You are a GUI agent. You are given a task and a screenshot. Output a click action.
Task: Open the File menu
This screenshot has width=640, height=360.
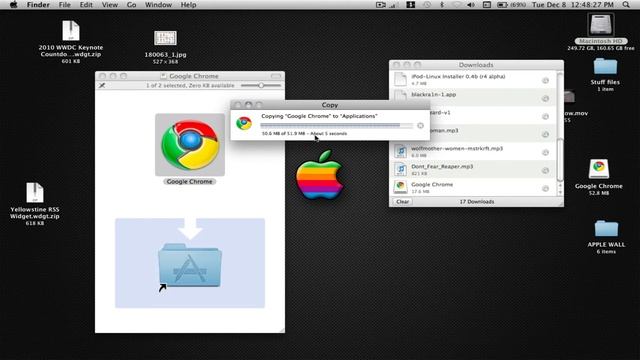point(64,5)
